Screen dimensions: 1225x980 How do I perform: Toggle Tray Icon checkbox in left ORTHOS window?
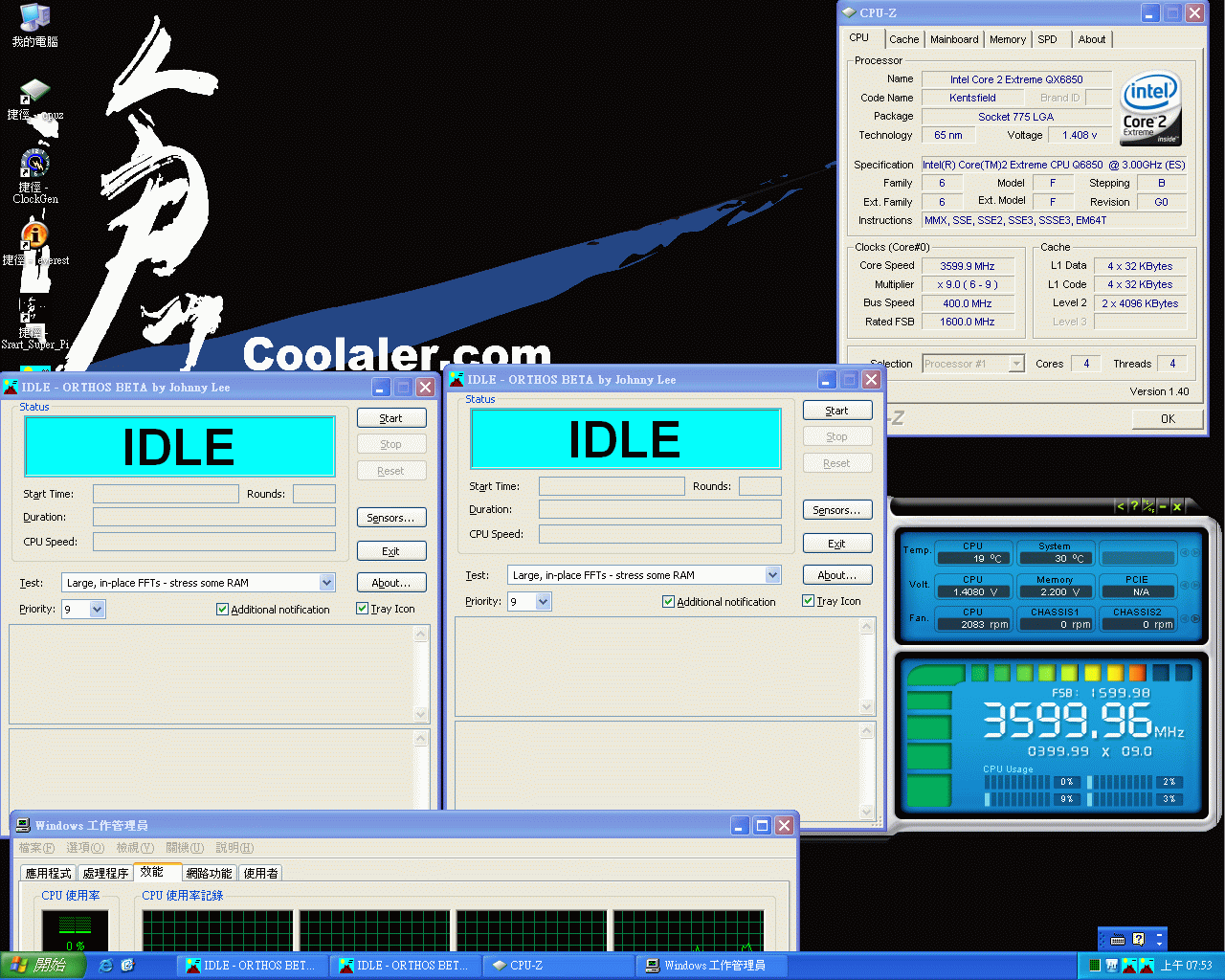362,608
